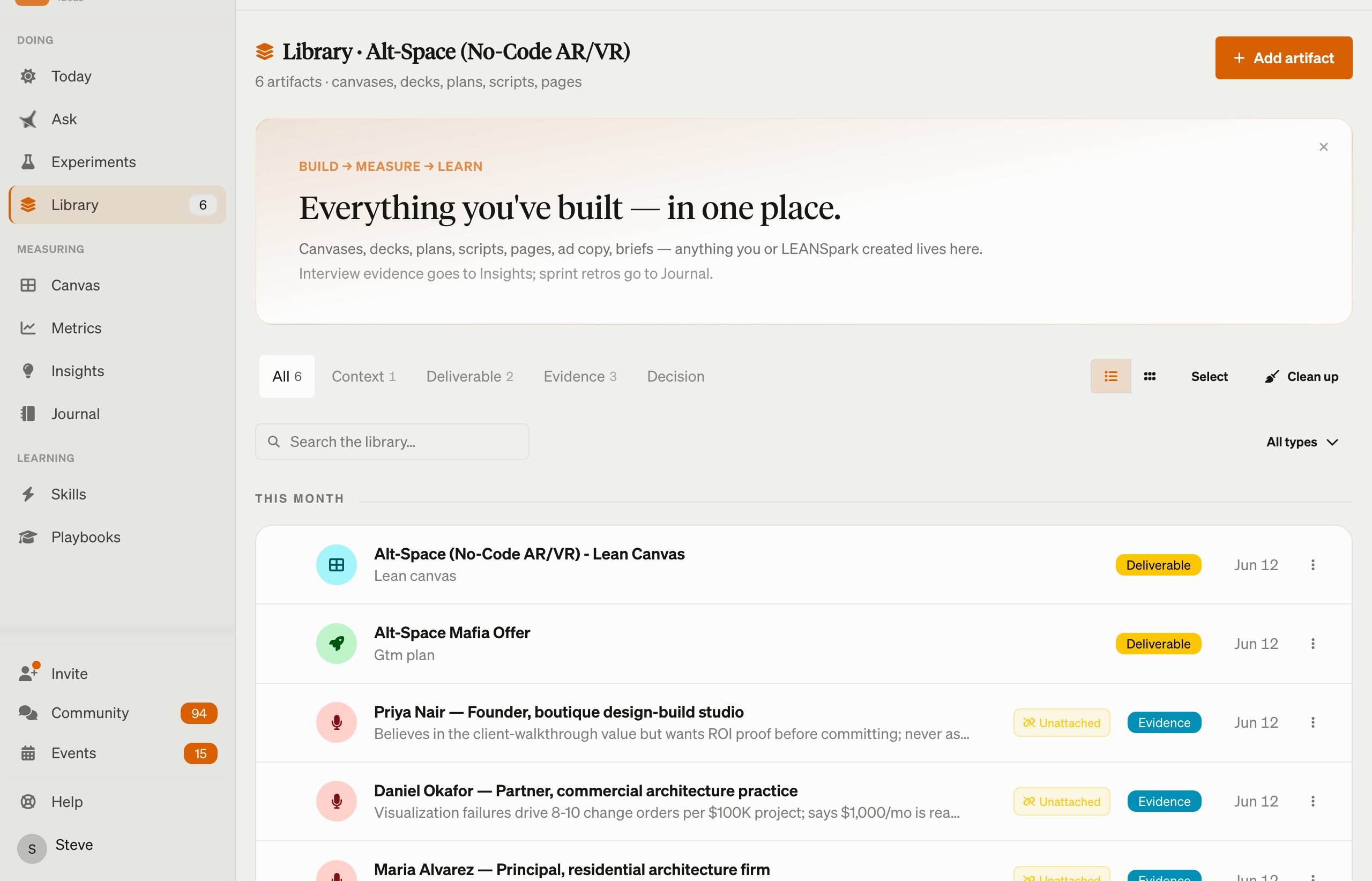1372x881 pixels.
Task: Click the Events calendar icon
Action: (x=28, y=753)
